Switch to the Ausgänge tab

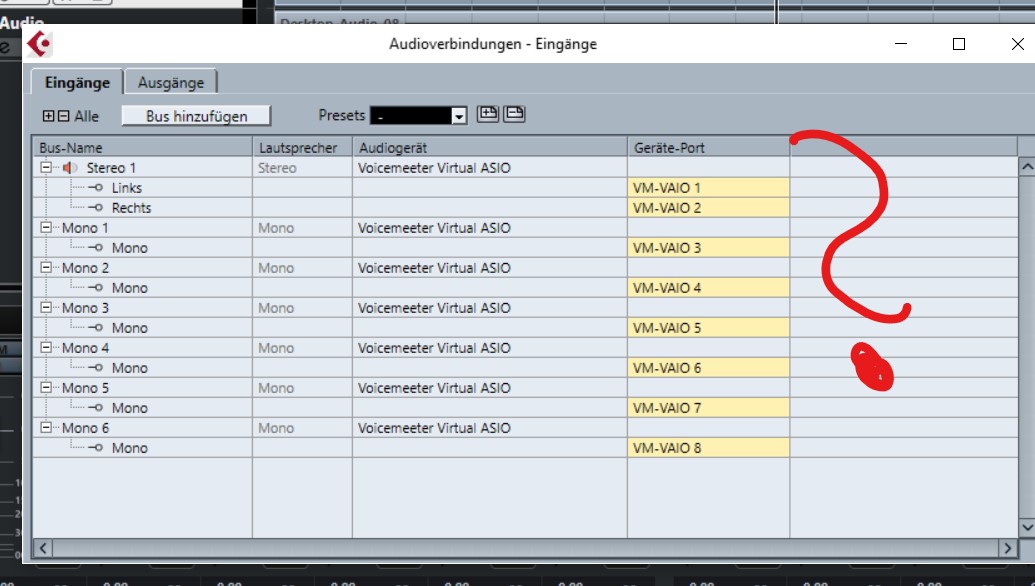point(172,82)
